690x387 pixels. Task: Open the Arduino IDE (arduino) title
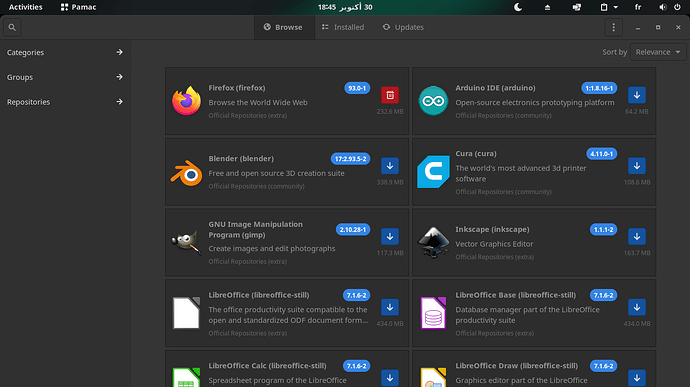point(495,88)
